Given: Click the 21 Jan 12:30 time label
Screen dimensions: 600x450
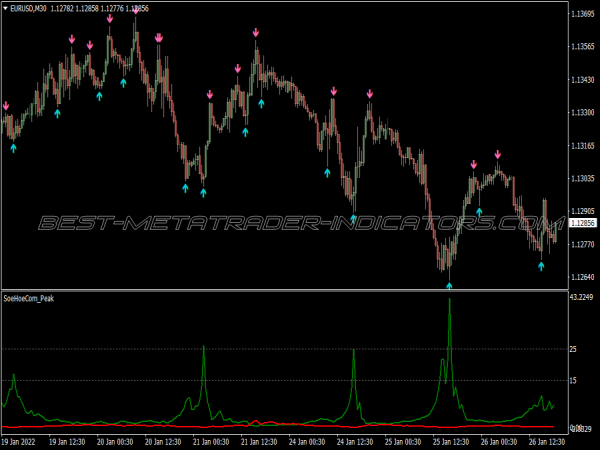Looking at the screenshot, I should coord(259,442).
